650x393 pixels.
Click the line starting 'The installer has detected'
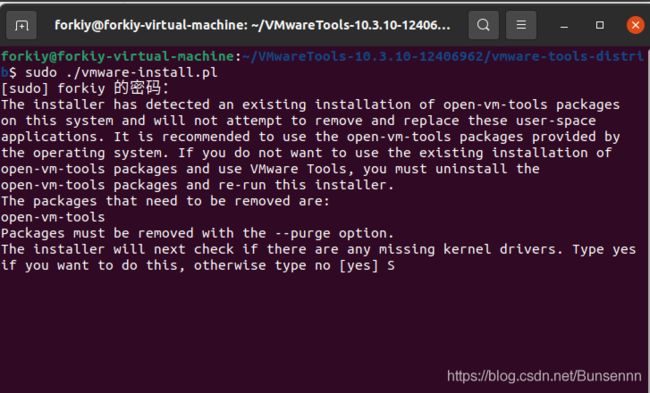point(310,104)
